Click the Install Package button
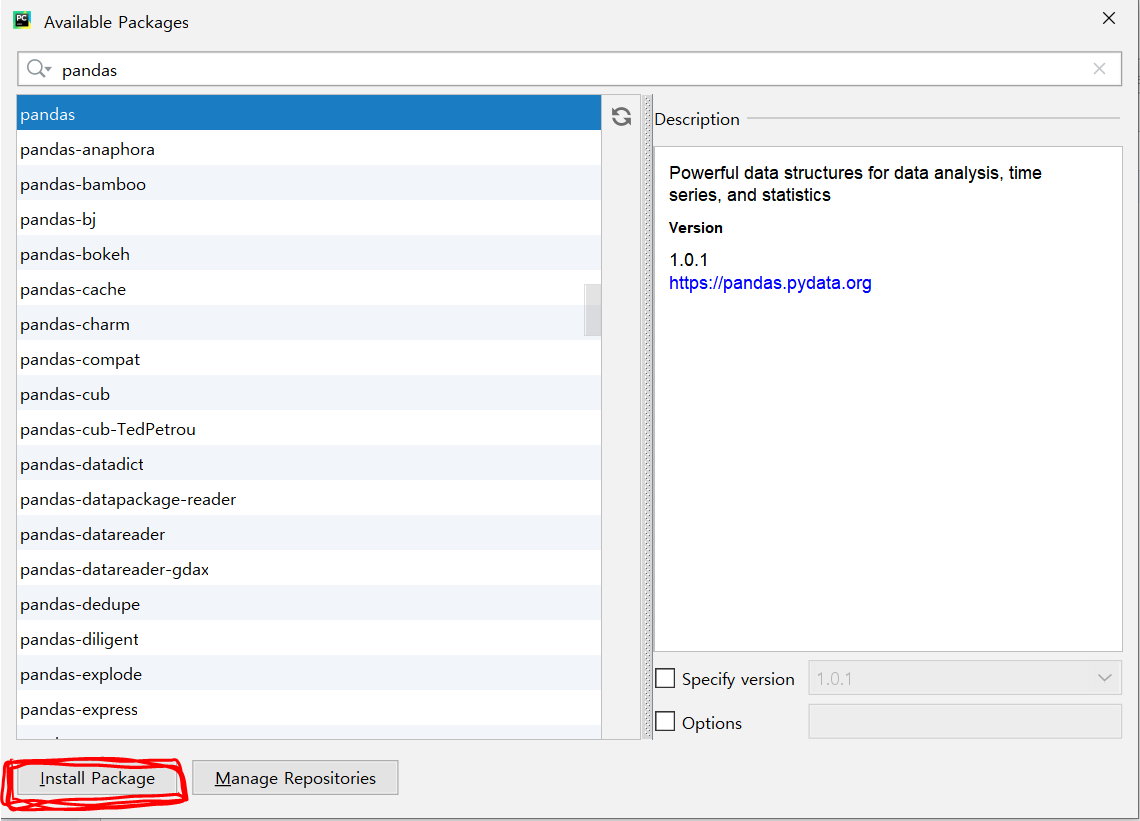 point(97,778)
